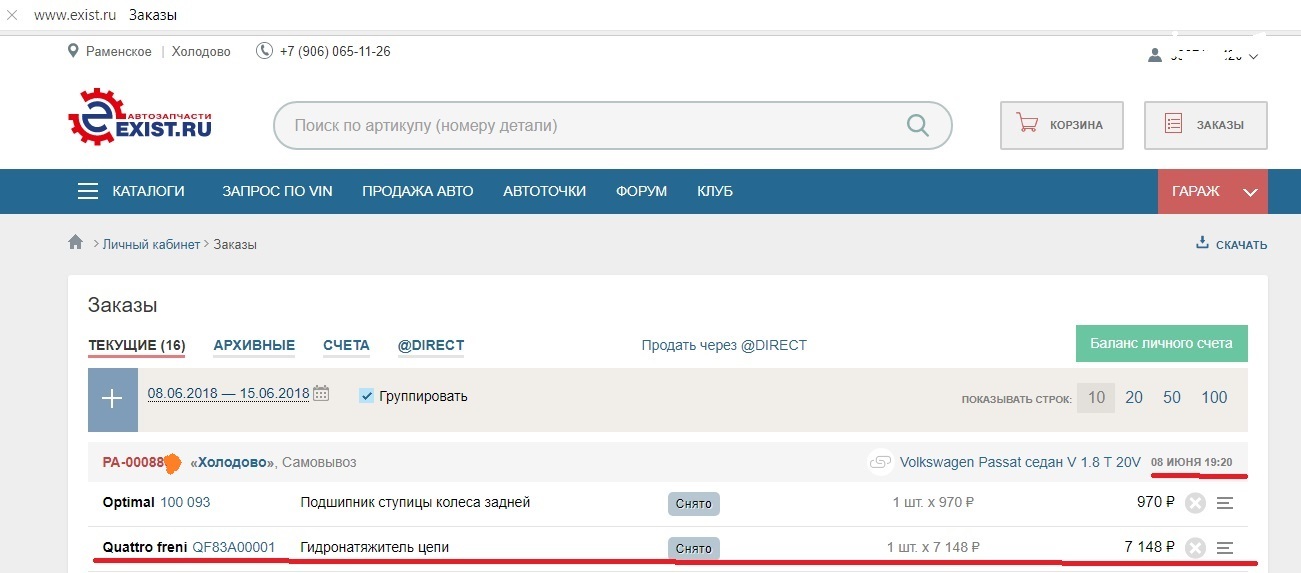Click the Холодово location in header
Screen dimensions: 1301x573
(201, 51)
